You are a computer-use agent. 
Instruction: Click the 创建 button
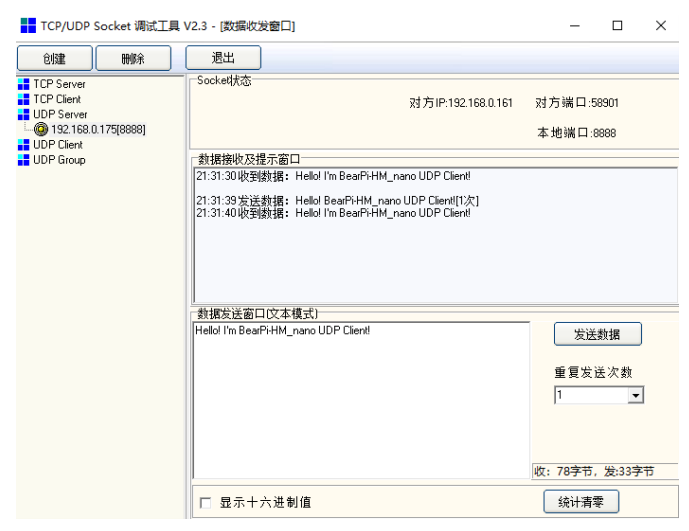pyautogui.click(x=55, y=58)
